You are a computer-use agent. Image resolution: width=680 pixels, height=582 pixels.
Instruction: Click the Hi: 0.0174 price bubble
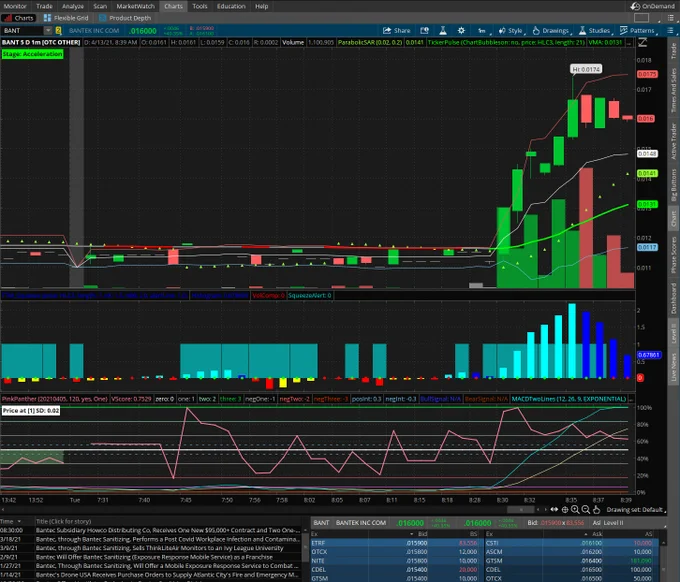pyautogui.click(x=586, y=69)
